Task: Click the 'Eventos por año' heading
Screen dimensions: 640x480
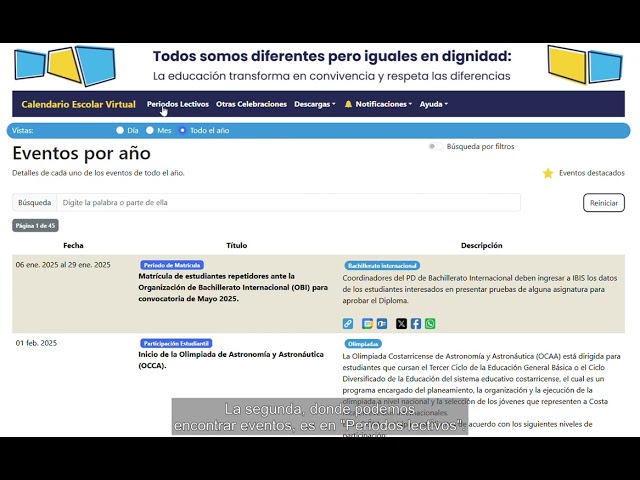Action: pos(82,153)
